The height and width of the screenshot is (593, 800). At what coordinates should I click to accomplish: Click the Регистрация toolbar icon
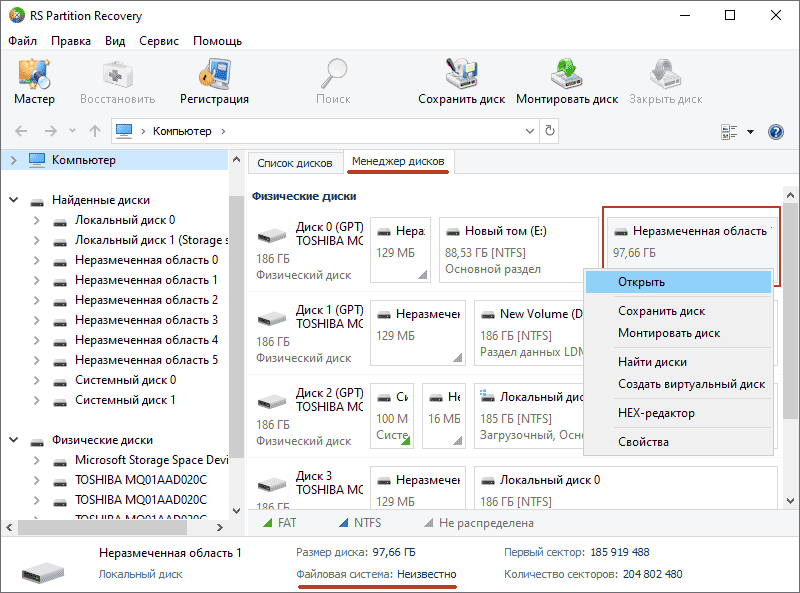[x=214, y=74]
